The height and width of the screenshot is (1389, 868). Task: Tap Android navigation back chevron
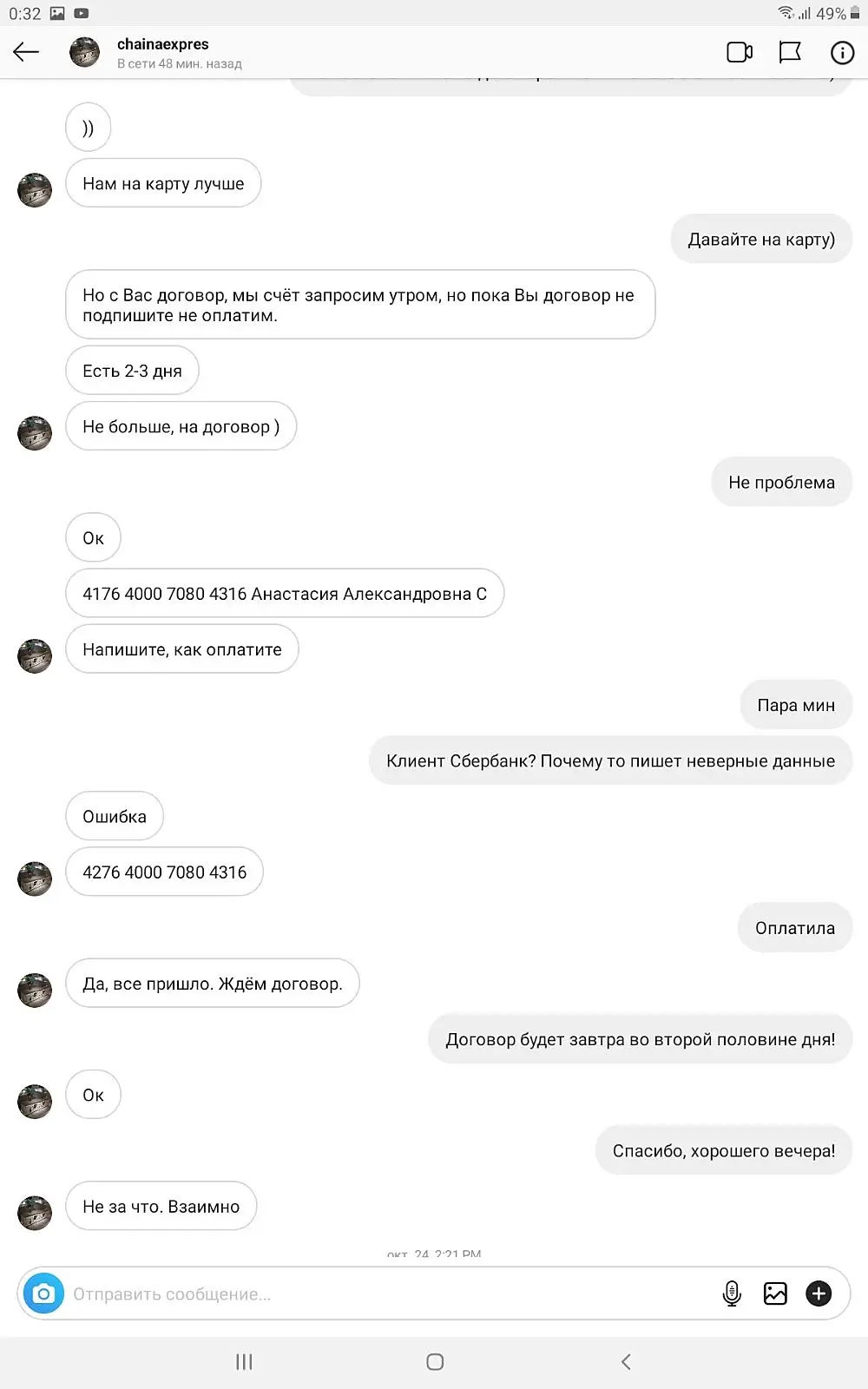pyautogui.click(x=626, y=1361)
